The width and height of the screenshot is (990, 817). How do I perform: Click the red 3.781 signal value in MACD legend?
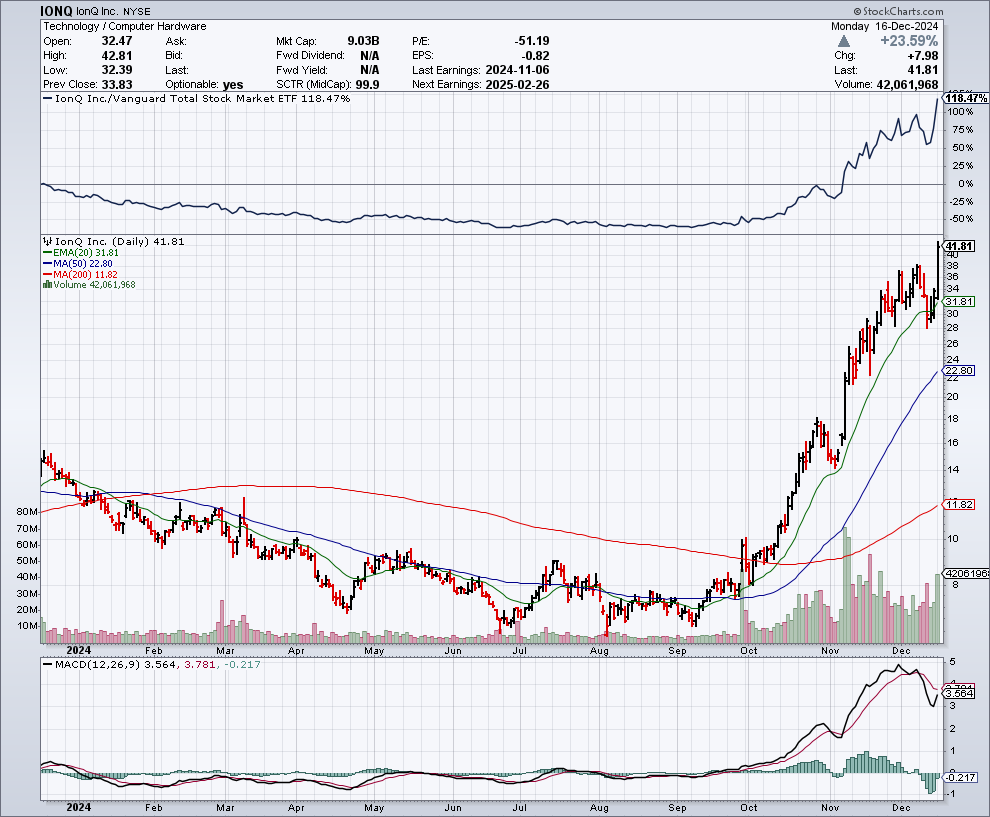(x=199, y=664)
